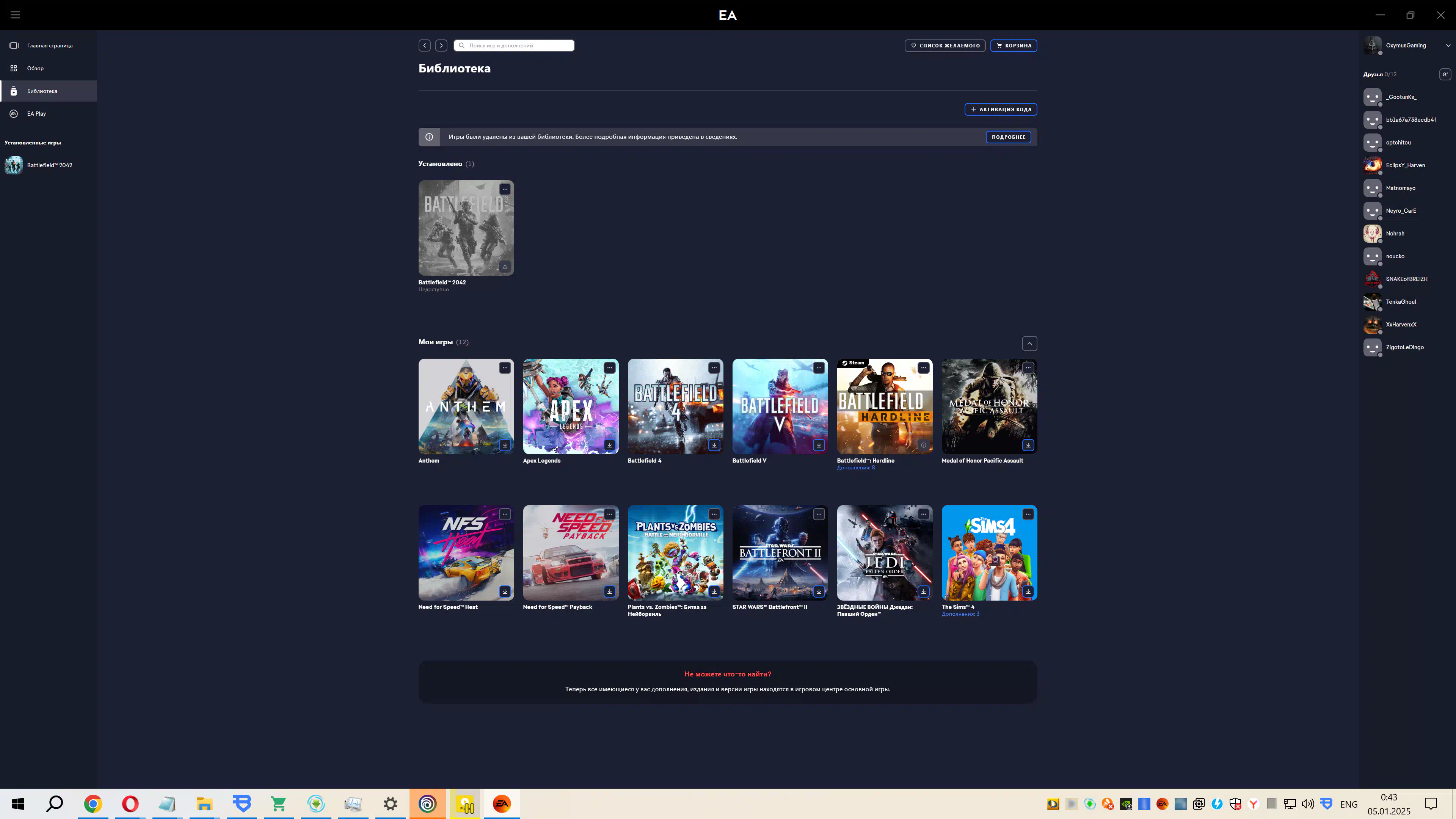Open EA Play from the sidebar
This screenshot has height=819, width=1456.
pyautogui.click(x=49, y=114)
